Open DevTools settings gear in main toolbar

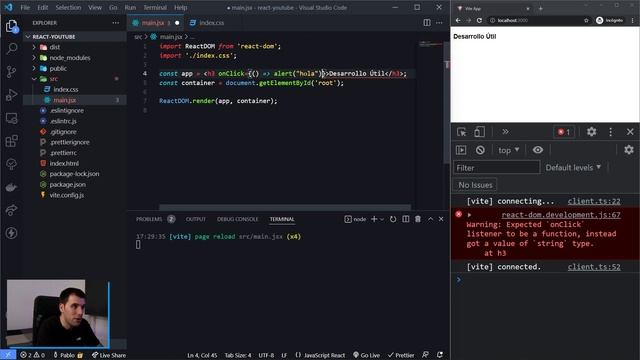(x=591, y=131)
